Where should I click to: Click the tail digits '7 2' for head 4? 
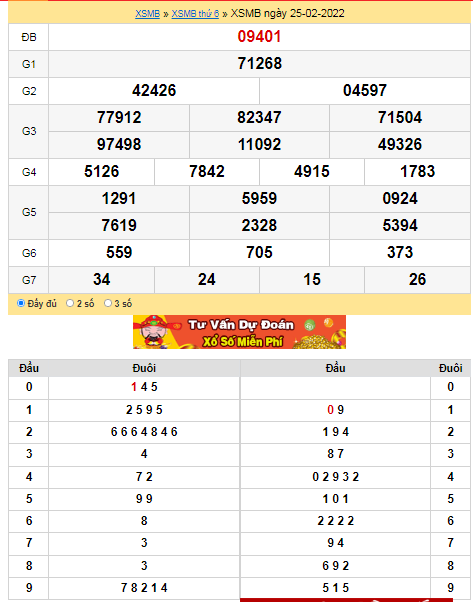click(x=144, y=477)
